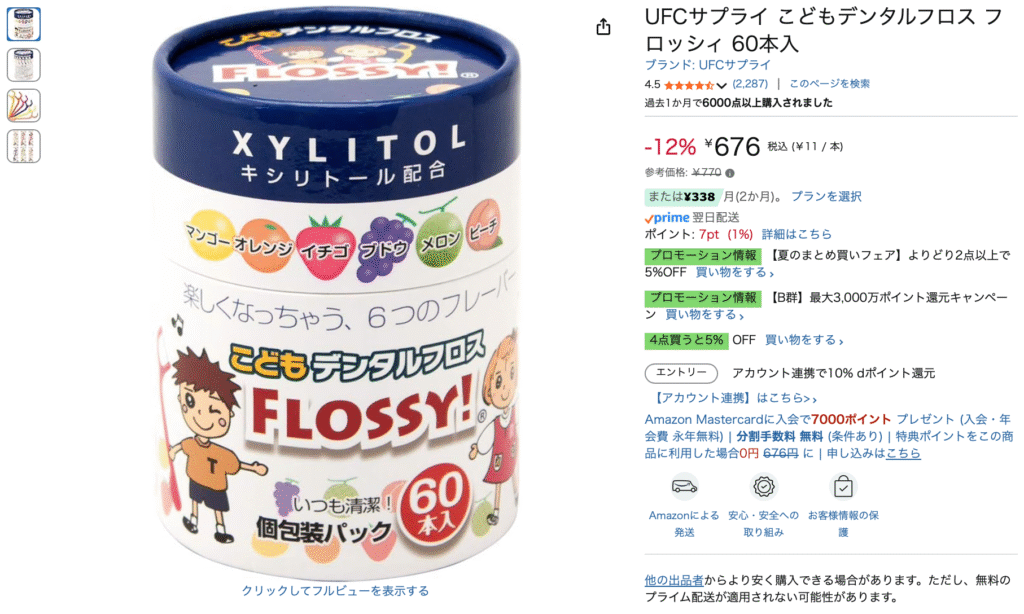
Task: Click the prime logo
Action: (x=667, y=218)
